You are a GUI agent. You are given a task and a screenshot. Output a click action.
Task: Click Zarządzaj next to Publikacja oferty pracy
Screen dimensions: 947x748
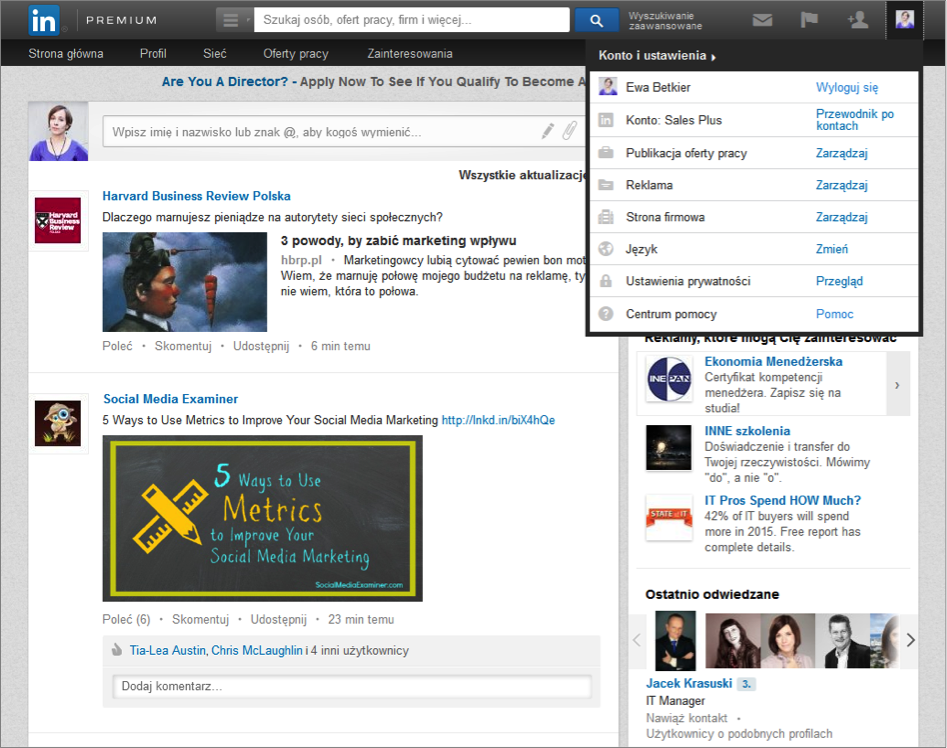(x=841, y=153)
